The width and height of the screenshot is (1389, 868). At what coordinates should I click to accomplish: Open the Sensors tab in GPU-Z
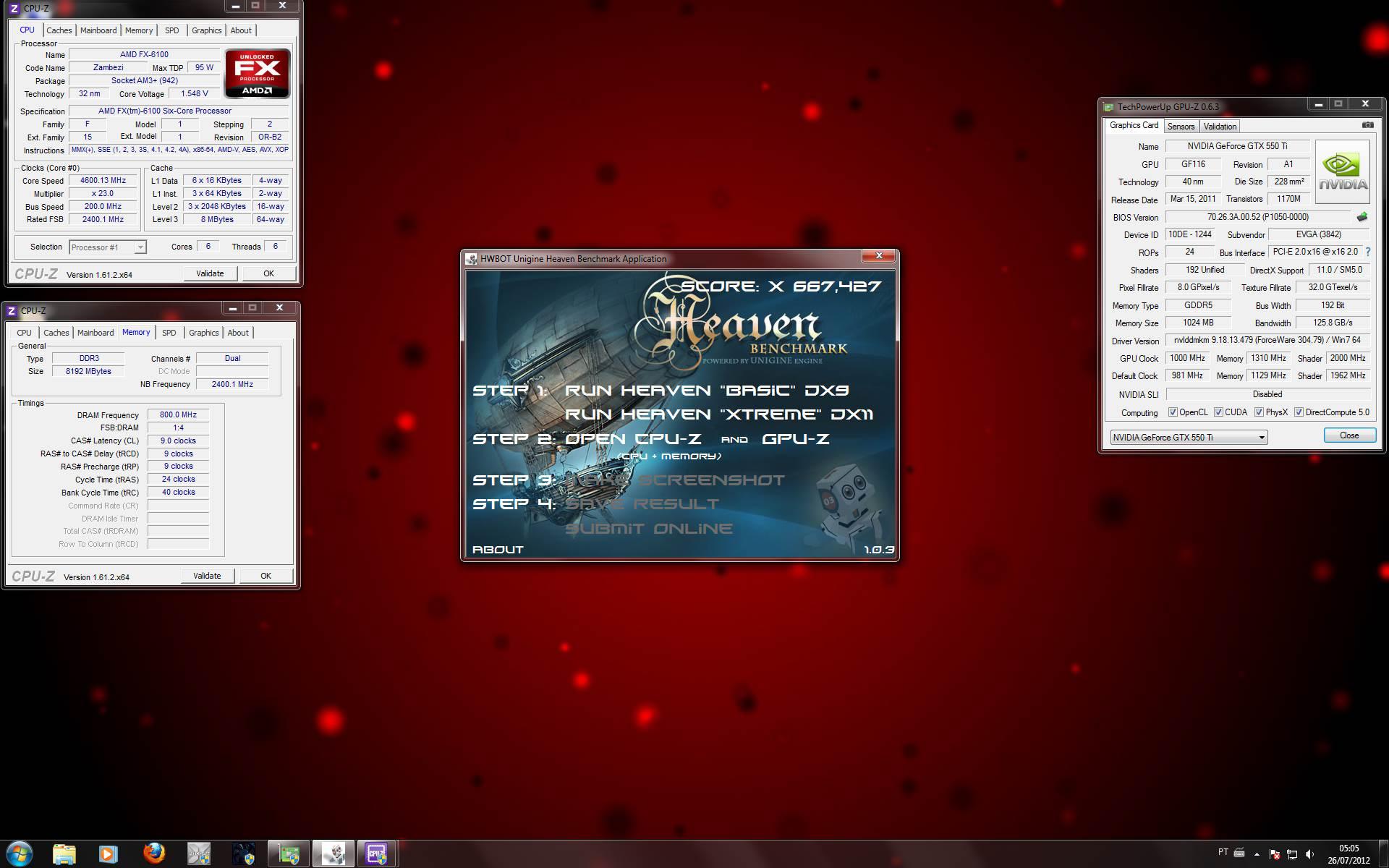tap(1181, 127)
